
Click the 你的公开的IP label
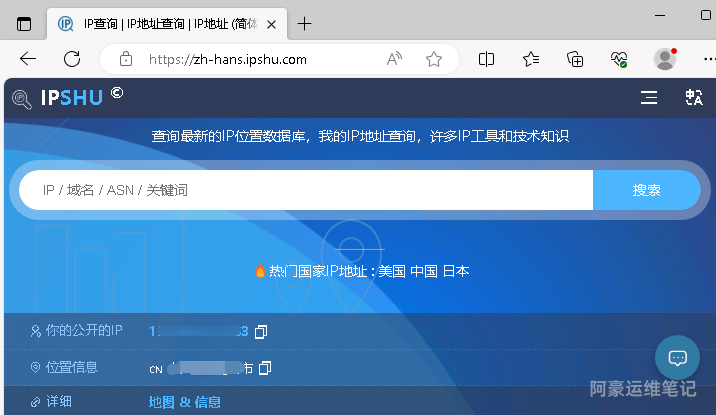pyautogui.click(x=84, y=331)
